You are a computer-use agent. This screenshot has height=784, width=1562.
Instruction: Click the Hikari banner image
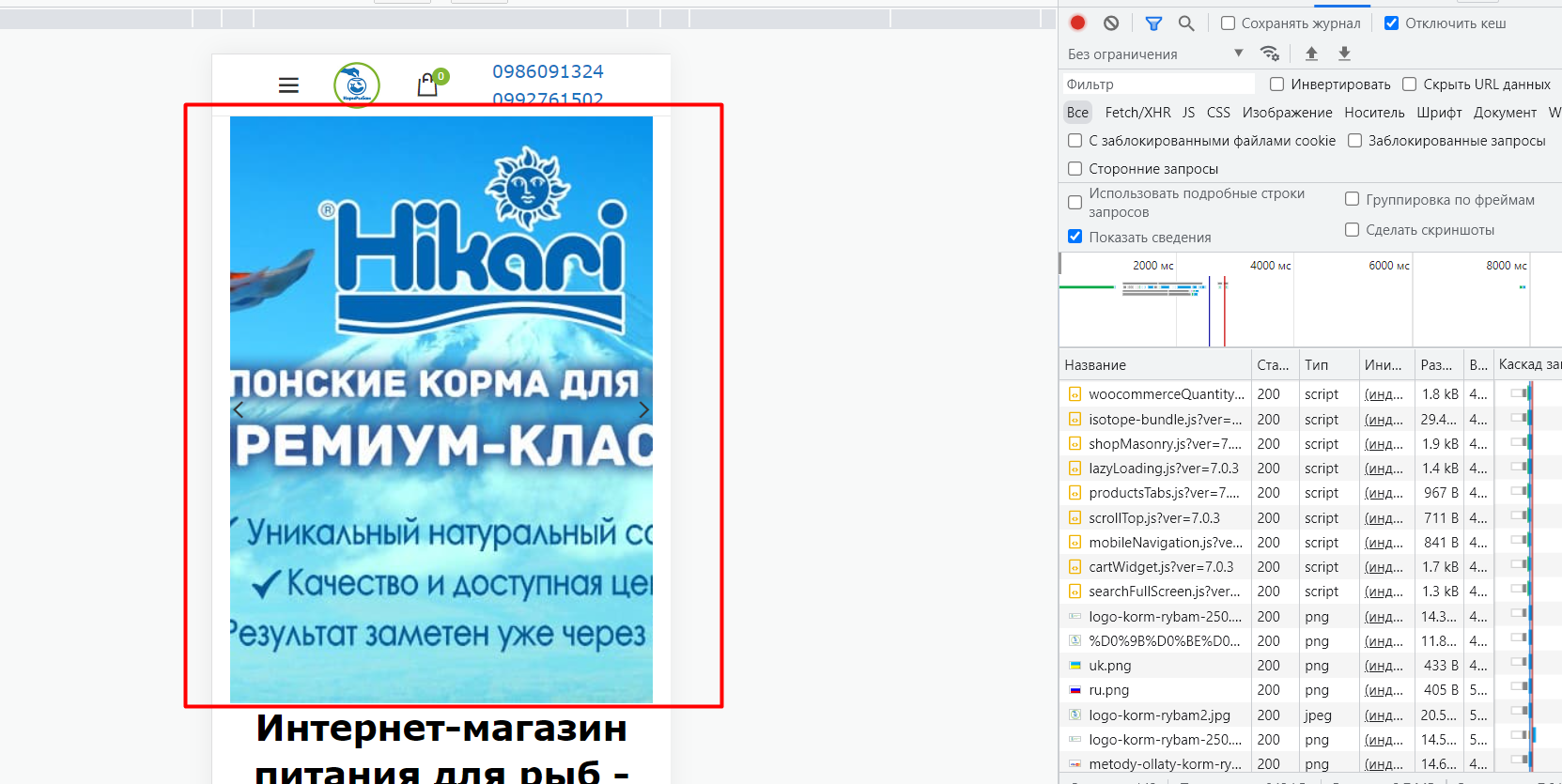(x=441, y=409)
